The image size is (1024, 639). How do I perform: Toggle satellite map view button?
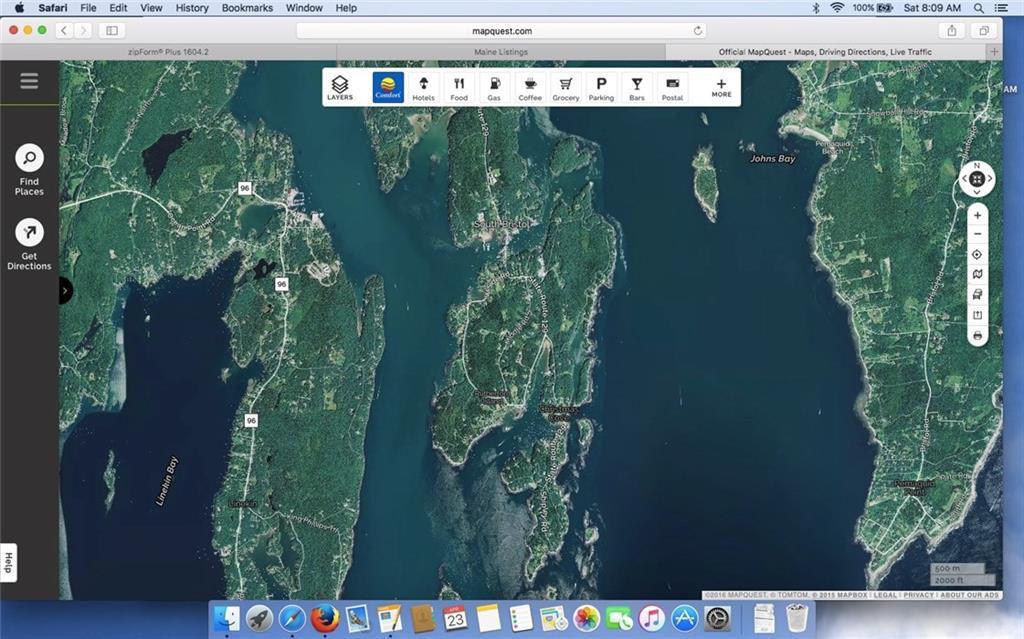[x=977, y=274]
